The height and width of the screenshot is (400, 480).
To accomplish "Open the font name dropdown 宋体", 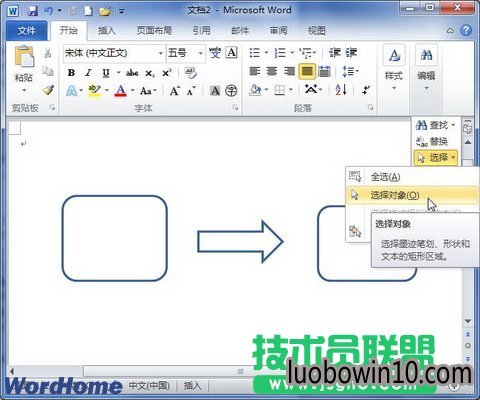I will click(160, 53).
